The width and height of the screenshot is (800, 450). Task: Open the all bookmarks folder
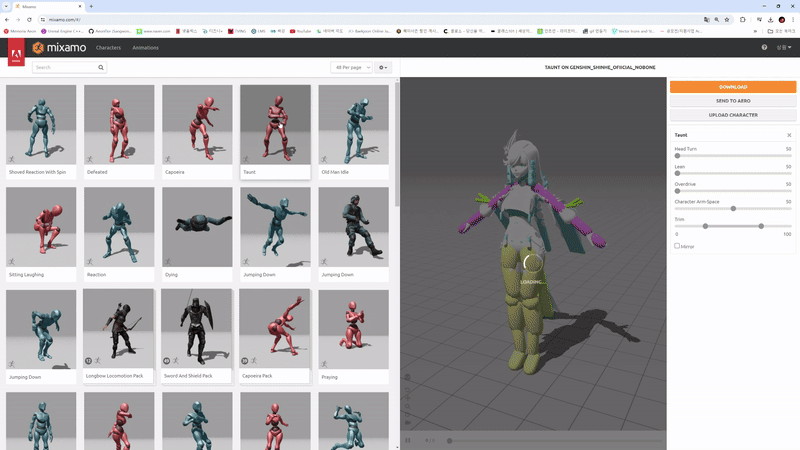pyautogui.click(x=781, y=31)
